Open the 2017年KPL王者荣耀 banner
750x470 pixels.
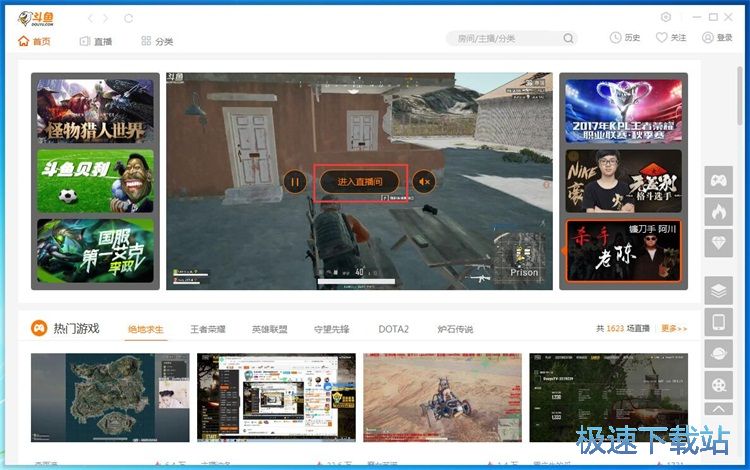point(623,111)
